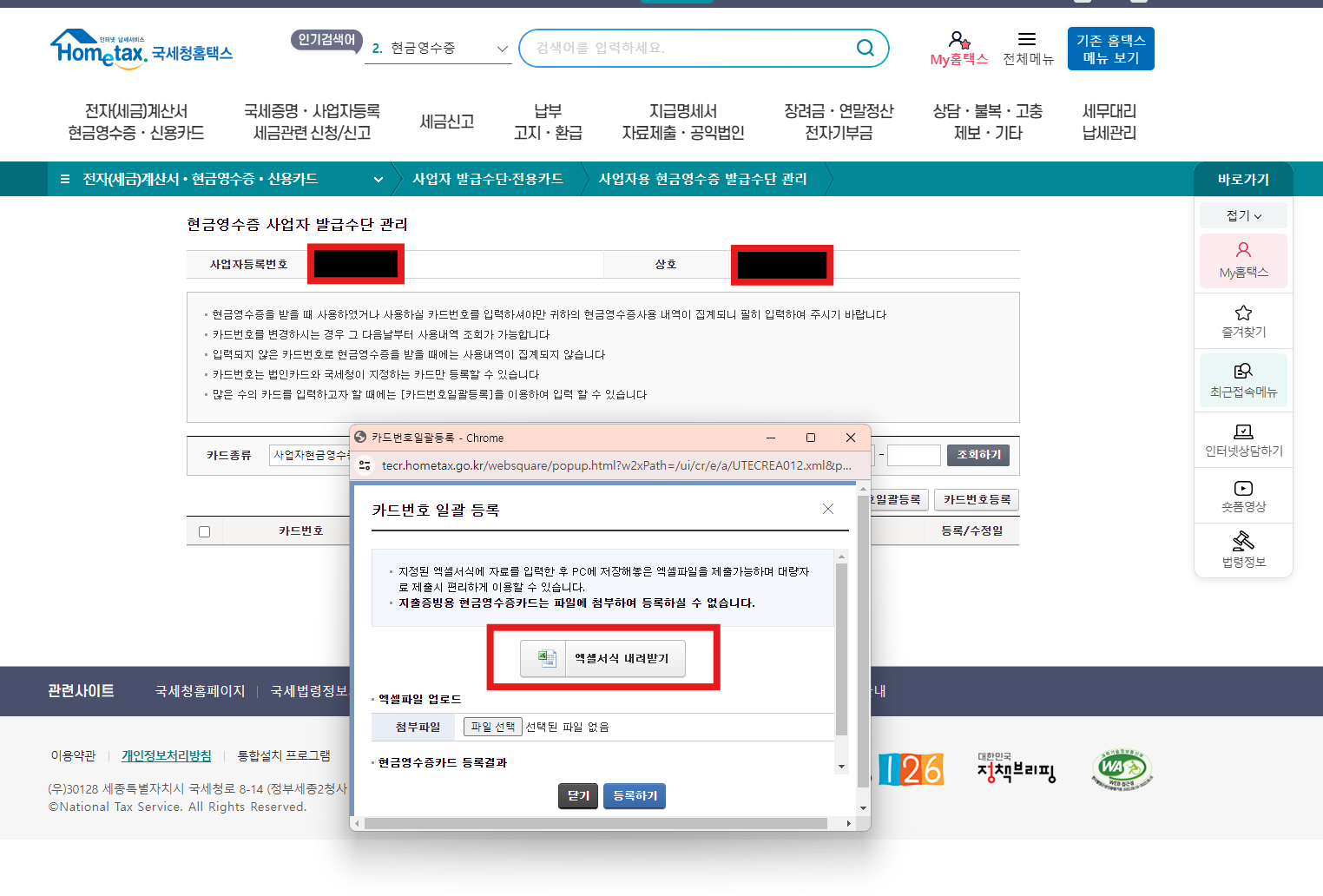Click 카드번호등록 button

[977, 499]
